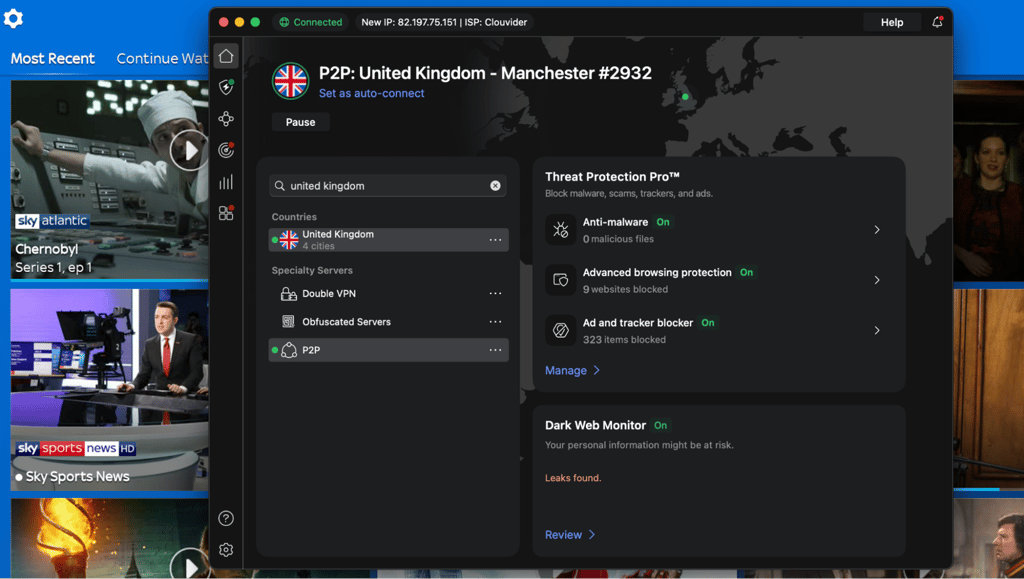Open more options for P2P row
1024x579 pixels.
tap(496, 351)
